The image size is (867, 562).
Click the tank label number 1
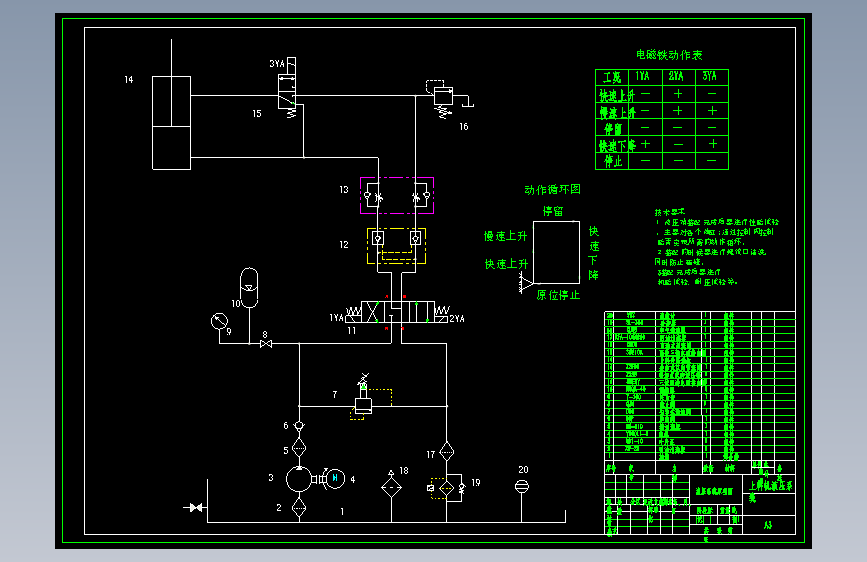(x=342, y=512)
